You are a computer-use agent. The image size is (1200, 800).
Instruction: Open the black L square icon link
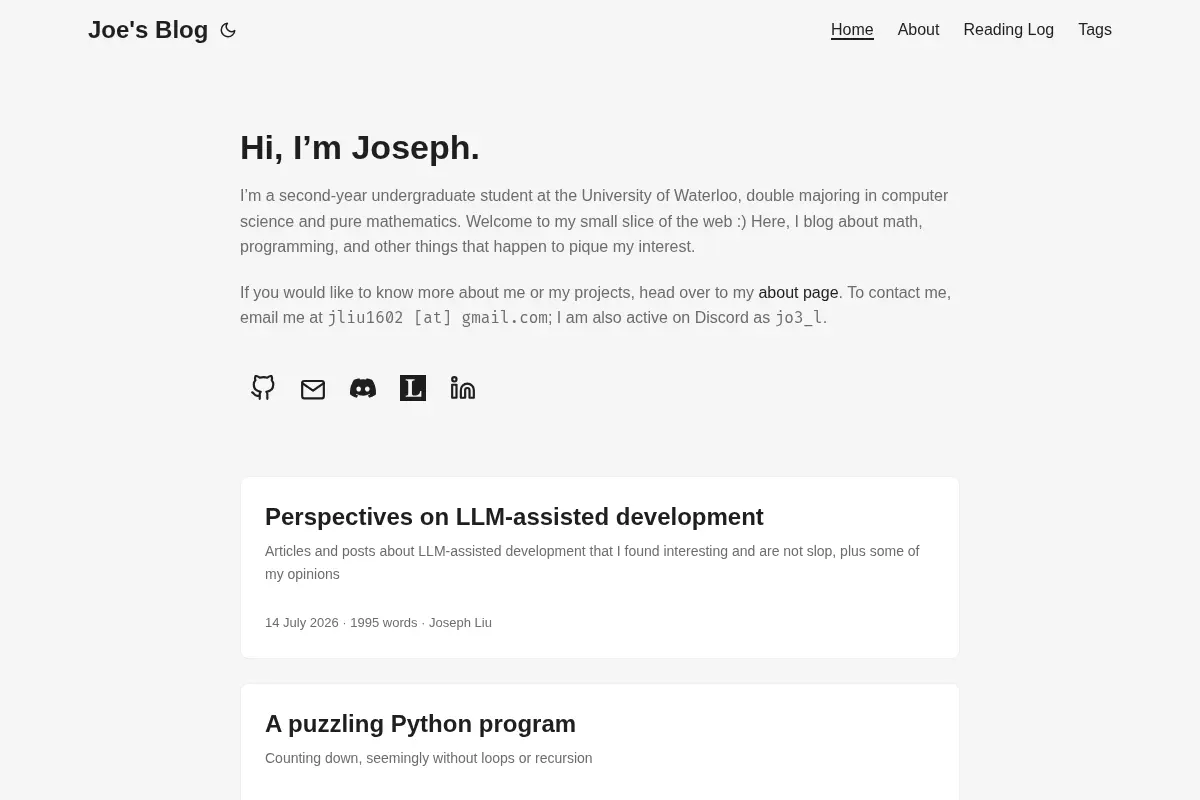point(413,388)
